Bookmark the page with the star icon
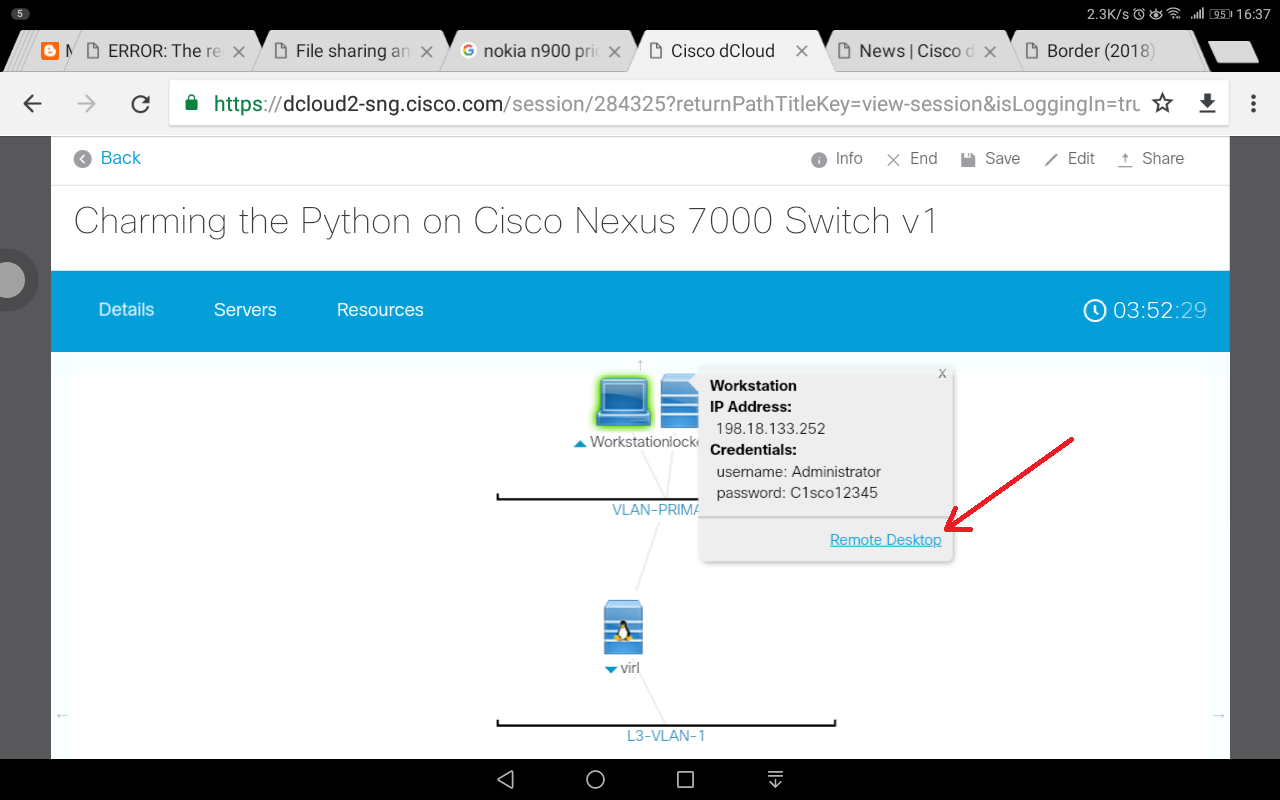1280x800 pixels. (1161, 102)
